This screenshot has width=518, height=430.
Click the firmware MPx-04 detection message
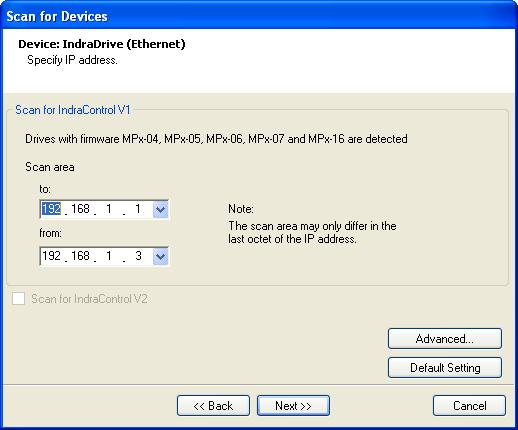[x=216, y=139]
